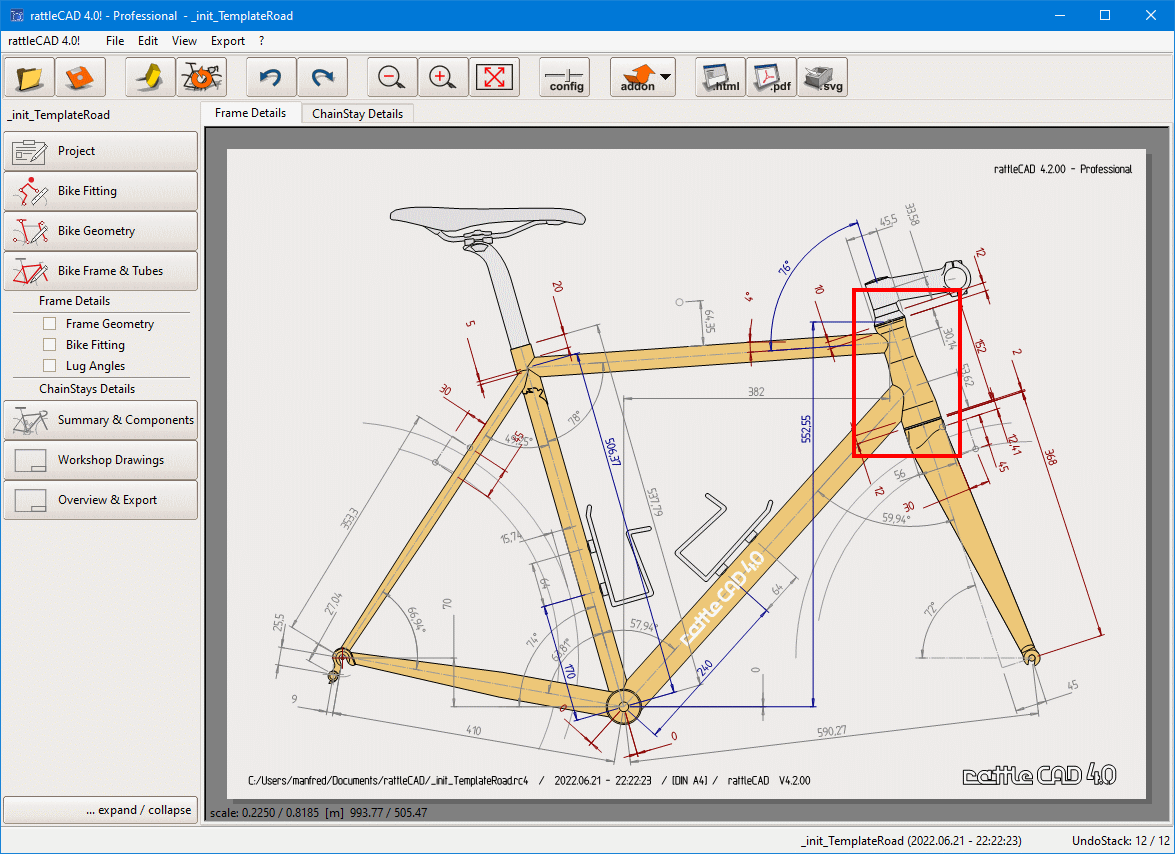Click the rattleCAD 4.2.00 - Professional label
The image size is (1175, 854).
coord(1063,169)
